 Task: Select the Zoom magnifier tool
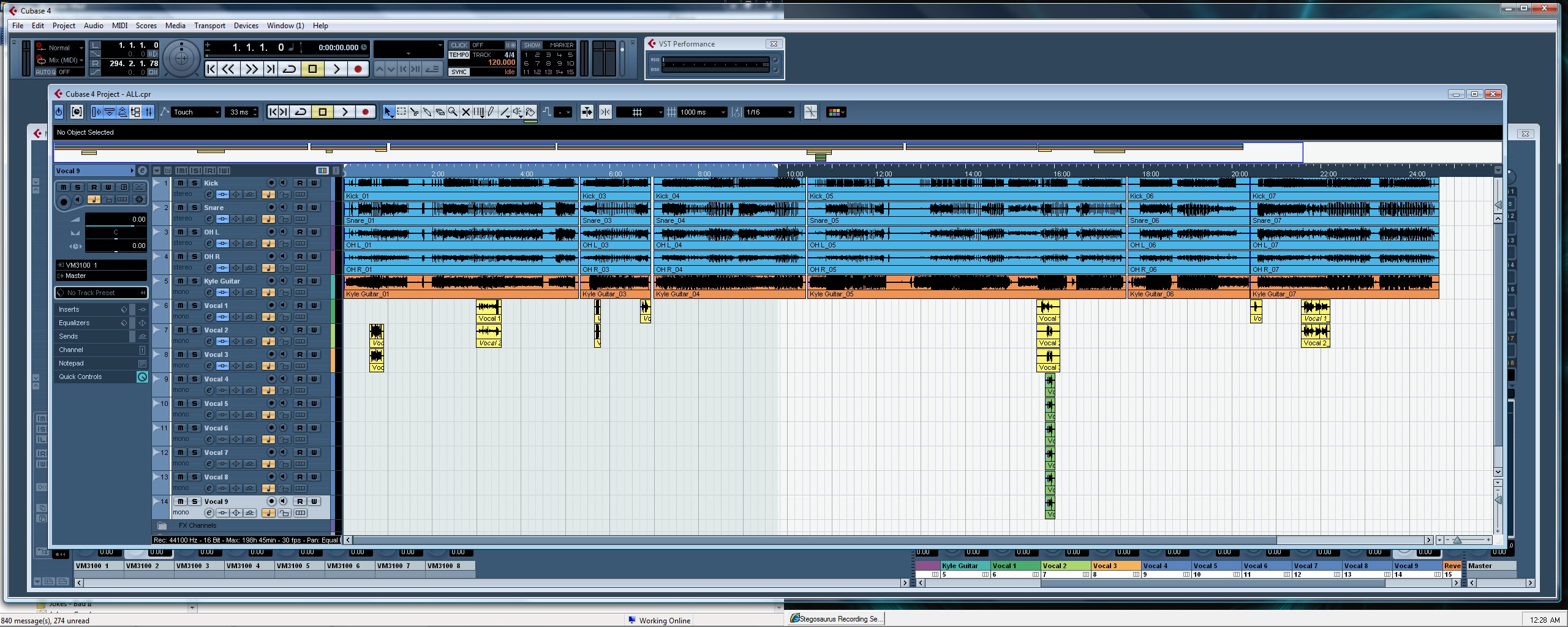click(453, 112)
